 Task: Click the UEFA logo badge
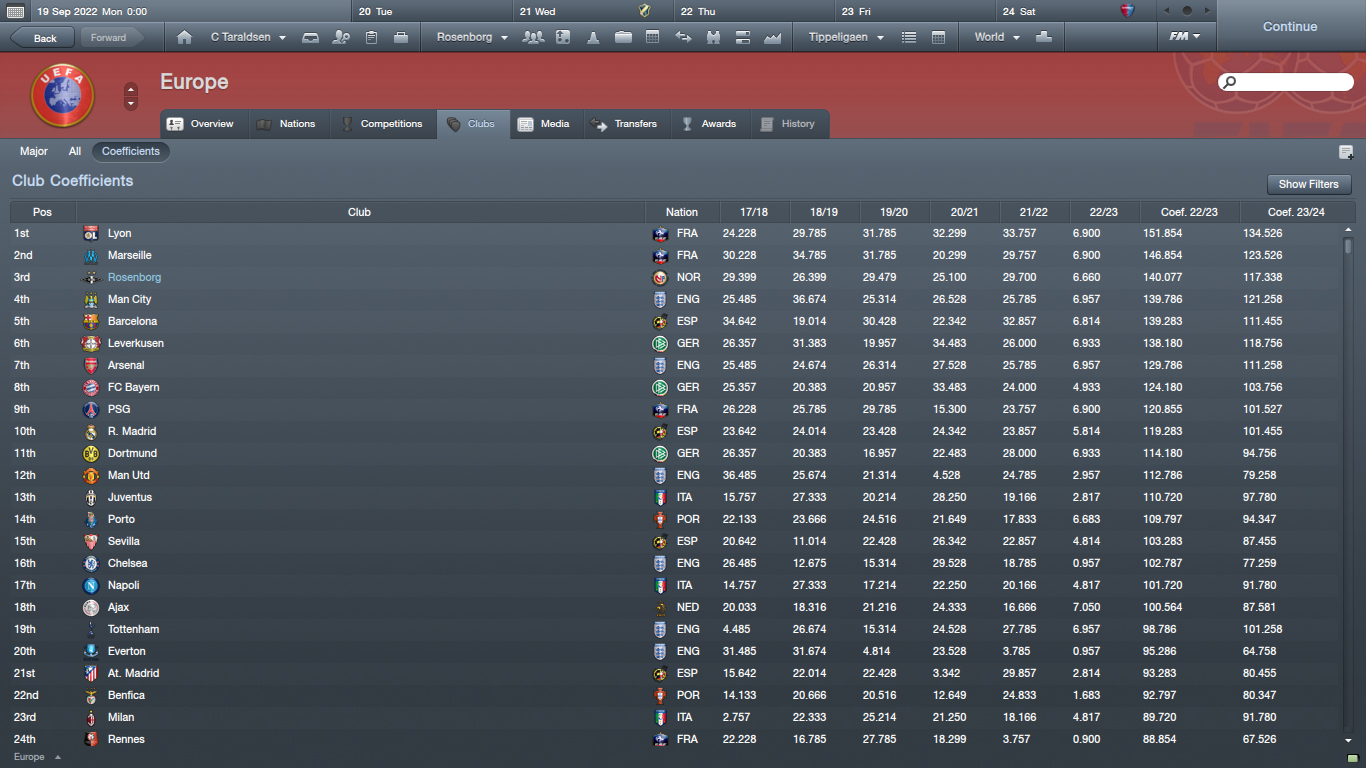tap(62, 96)
